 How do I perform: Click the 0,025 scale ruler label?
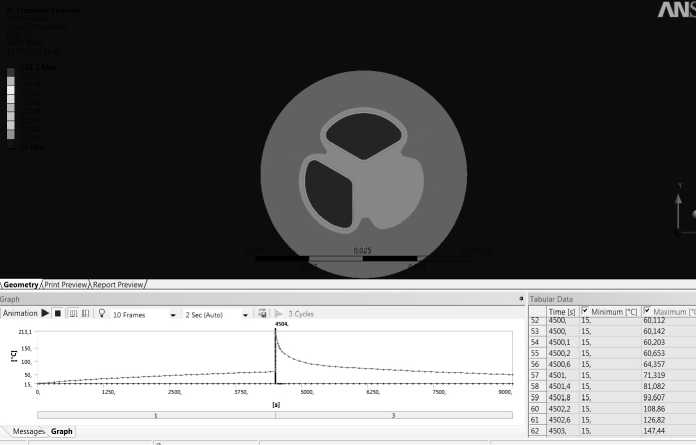tap(362, 251)
